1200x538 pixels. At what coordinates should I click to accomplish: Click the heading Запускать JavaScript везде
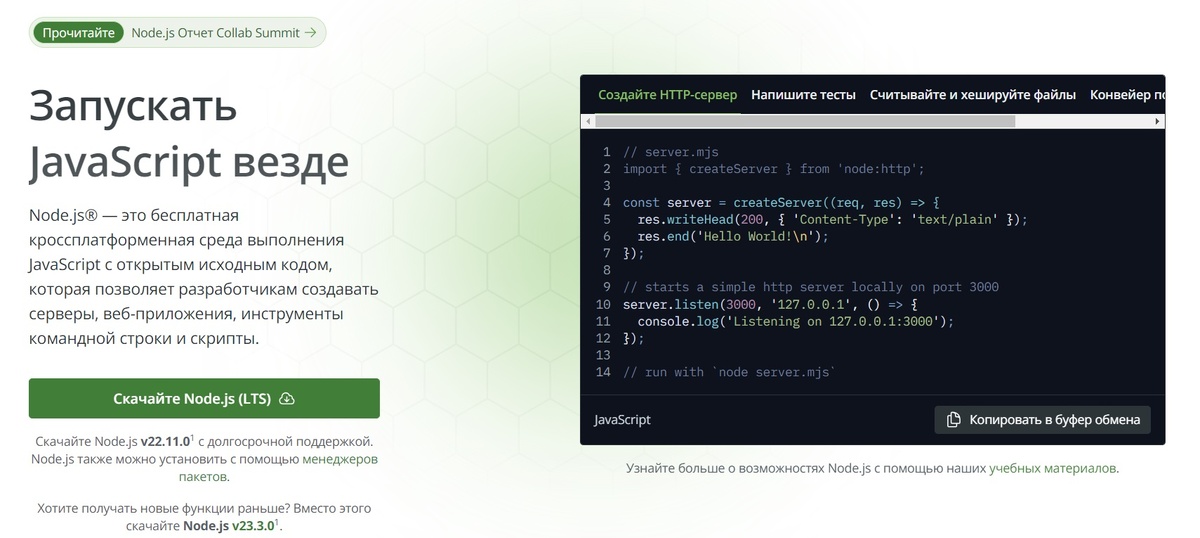coord(189,133)
